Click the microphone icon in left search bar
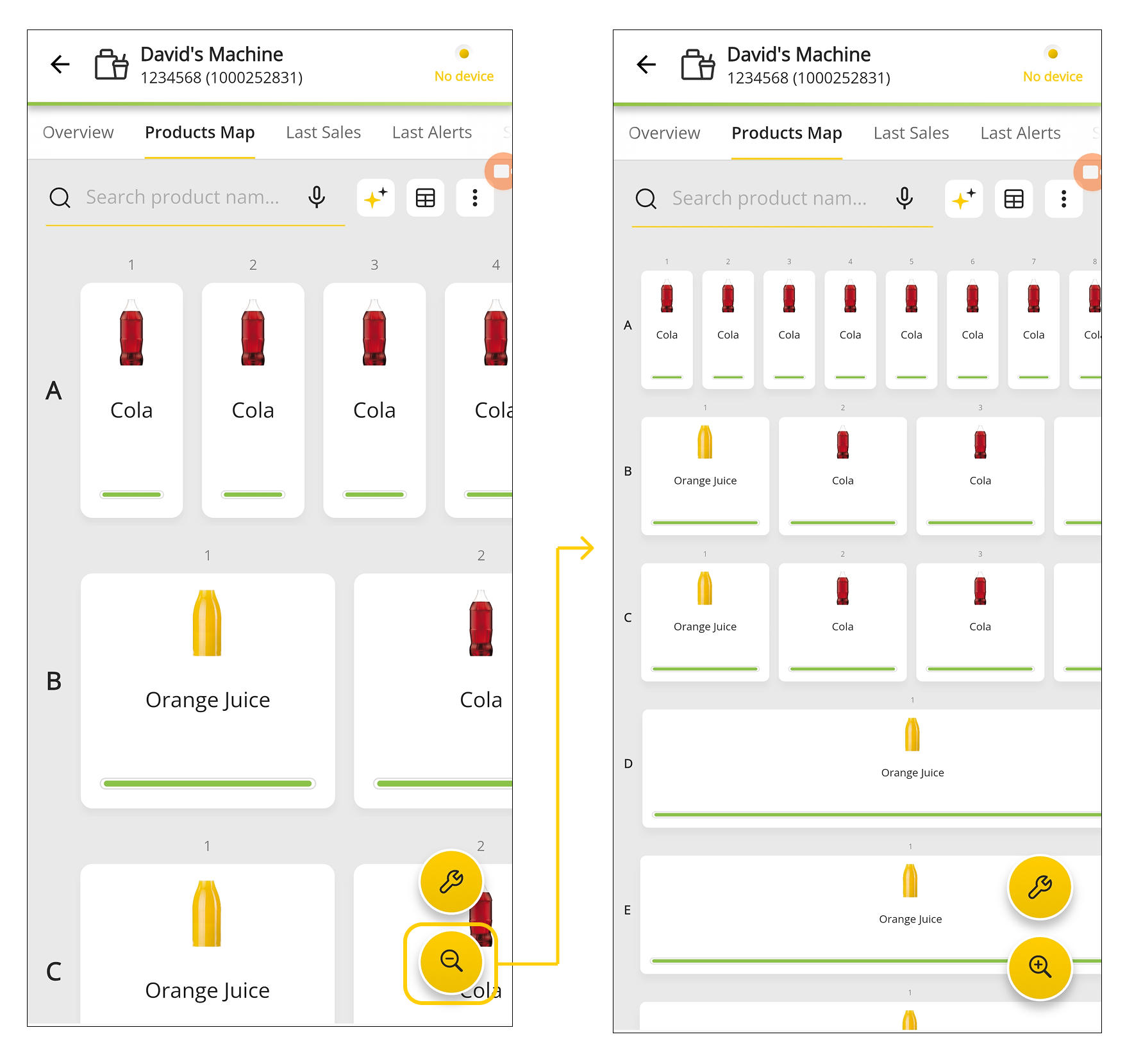 click(317, 197)
